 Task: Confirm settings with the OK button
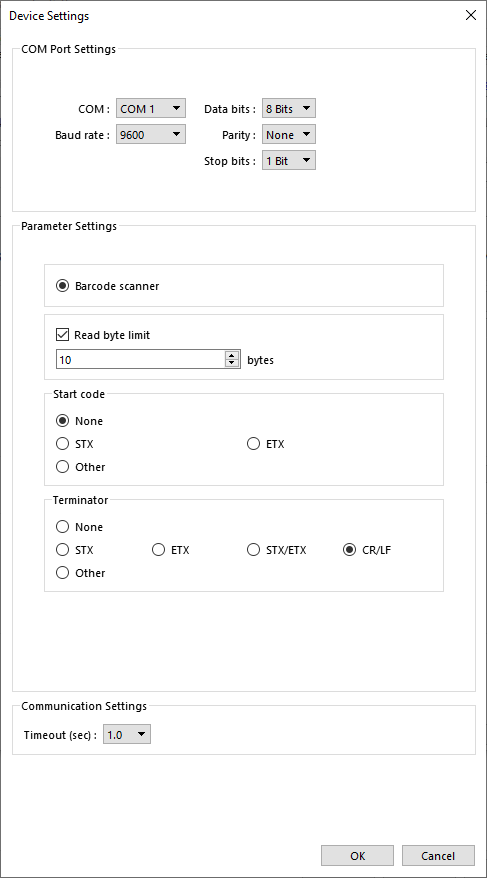(358, 856)
